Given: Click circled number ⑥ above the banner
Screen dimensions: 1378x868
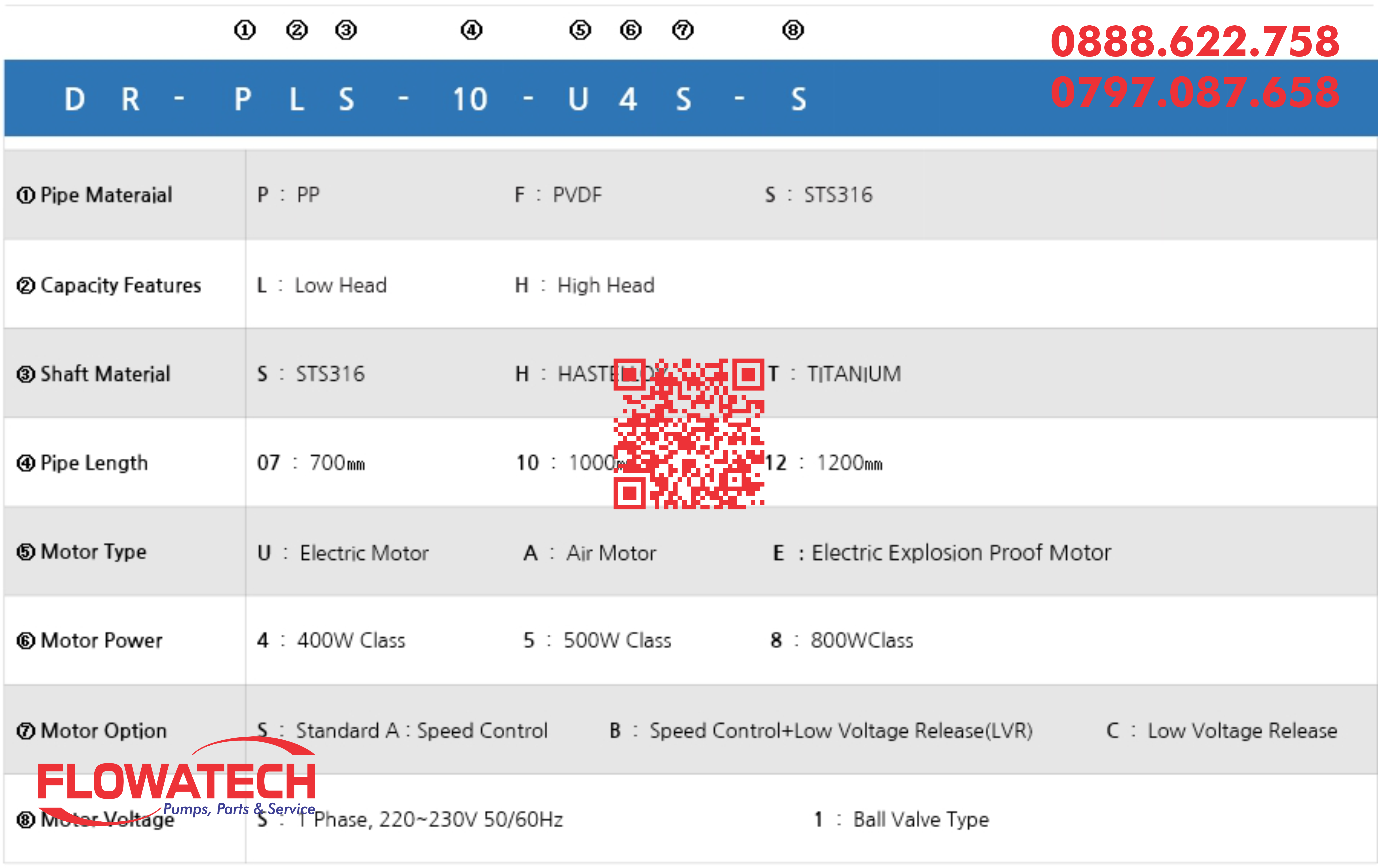Looking at the screenshot, I should pyautogui.click(x=631, y=30).
